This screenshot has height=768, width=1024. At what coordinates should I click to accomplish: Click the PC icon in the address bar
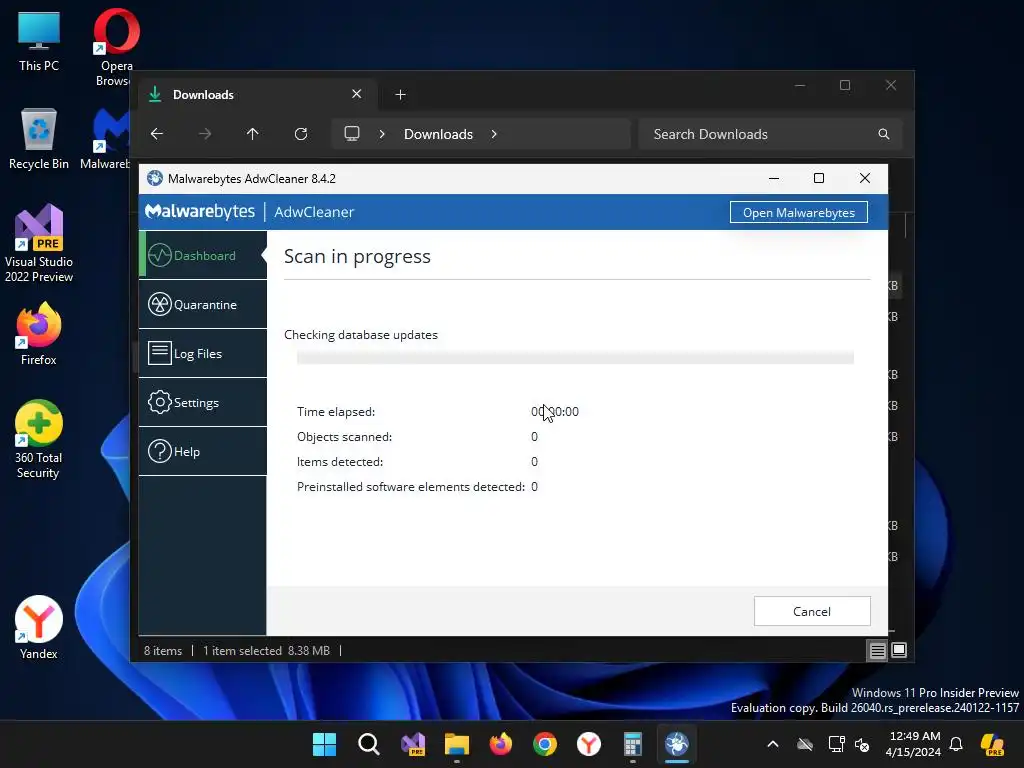click(x=352, y=134)
